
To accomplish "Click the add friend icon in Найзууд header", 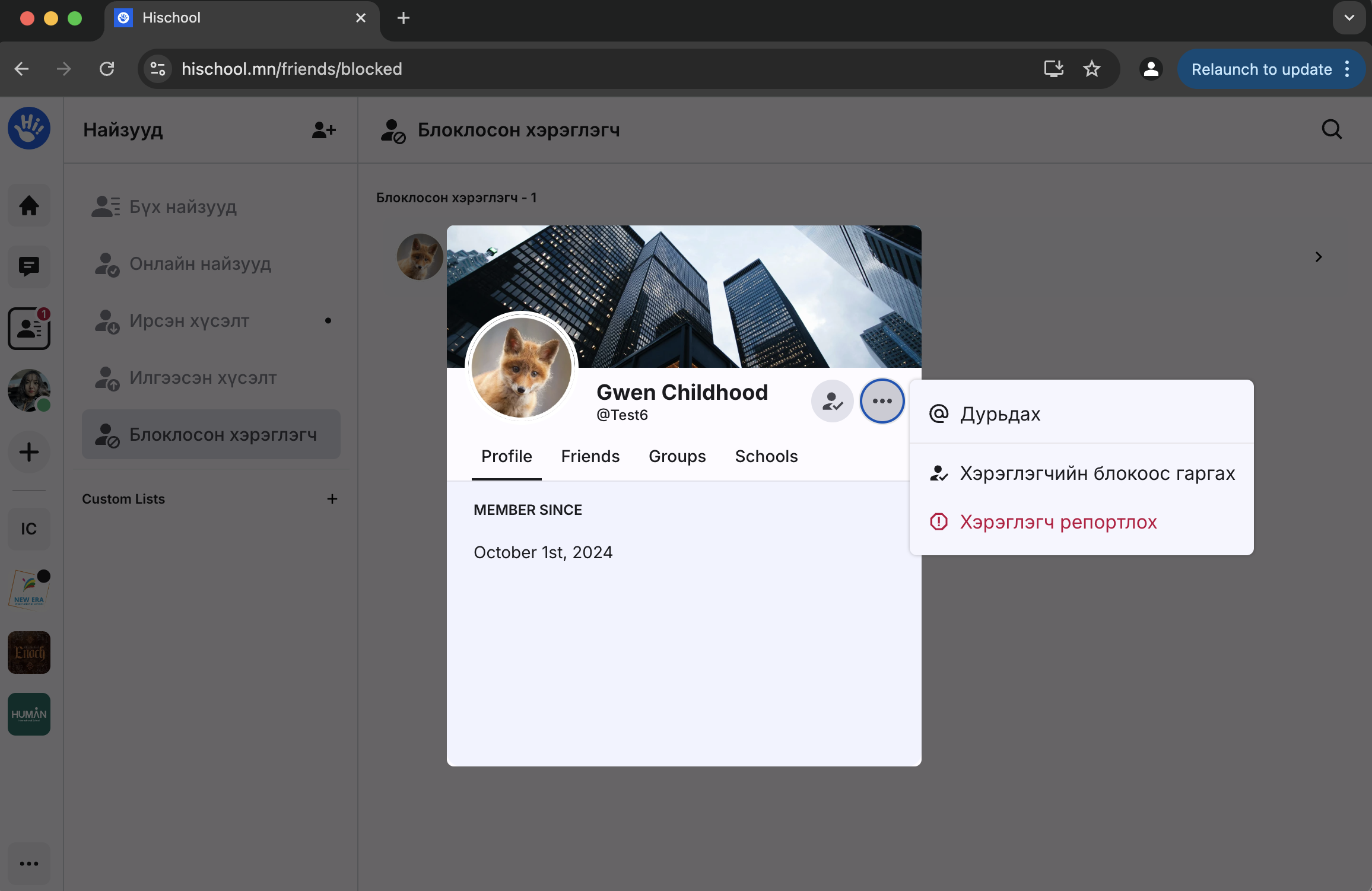I will point(323,130).
